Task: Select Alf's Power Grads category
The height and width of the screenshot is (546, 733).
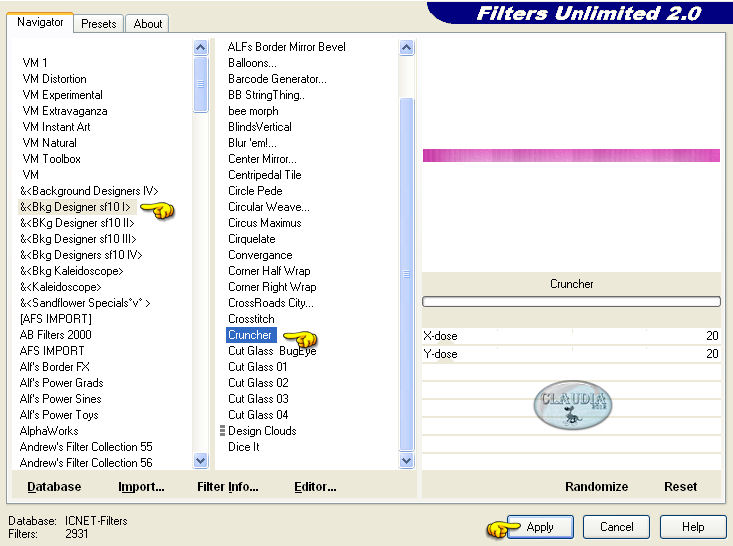Action: [x=61, y=383]
